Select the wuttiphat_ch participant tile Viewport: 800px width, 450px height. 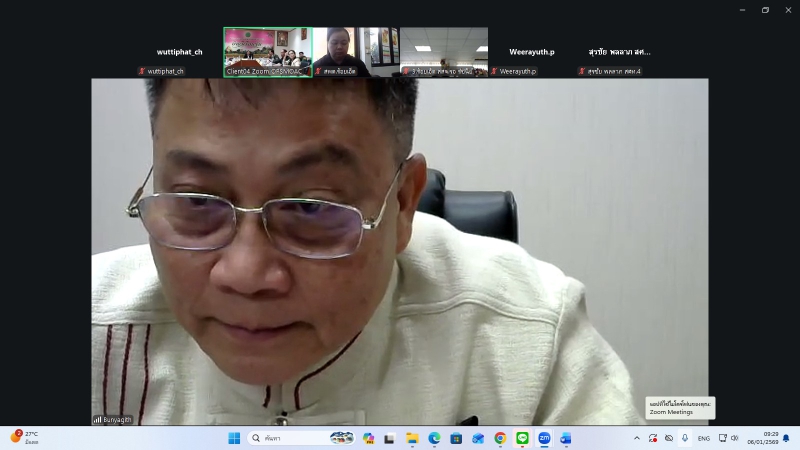[x=179, y=52]
